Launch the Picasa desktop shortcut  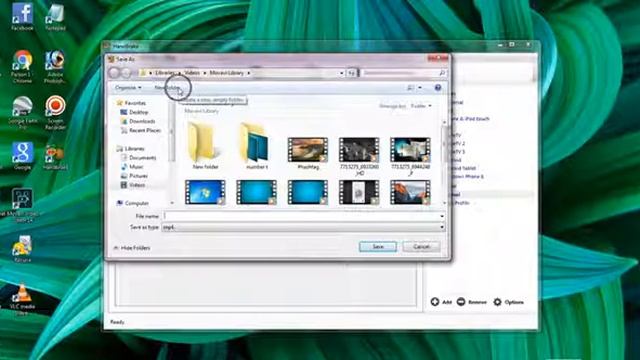point(22,249)
